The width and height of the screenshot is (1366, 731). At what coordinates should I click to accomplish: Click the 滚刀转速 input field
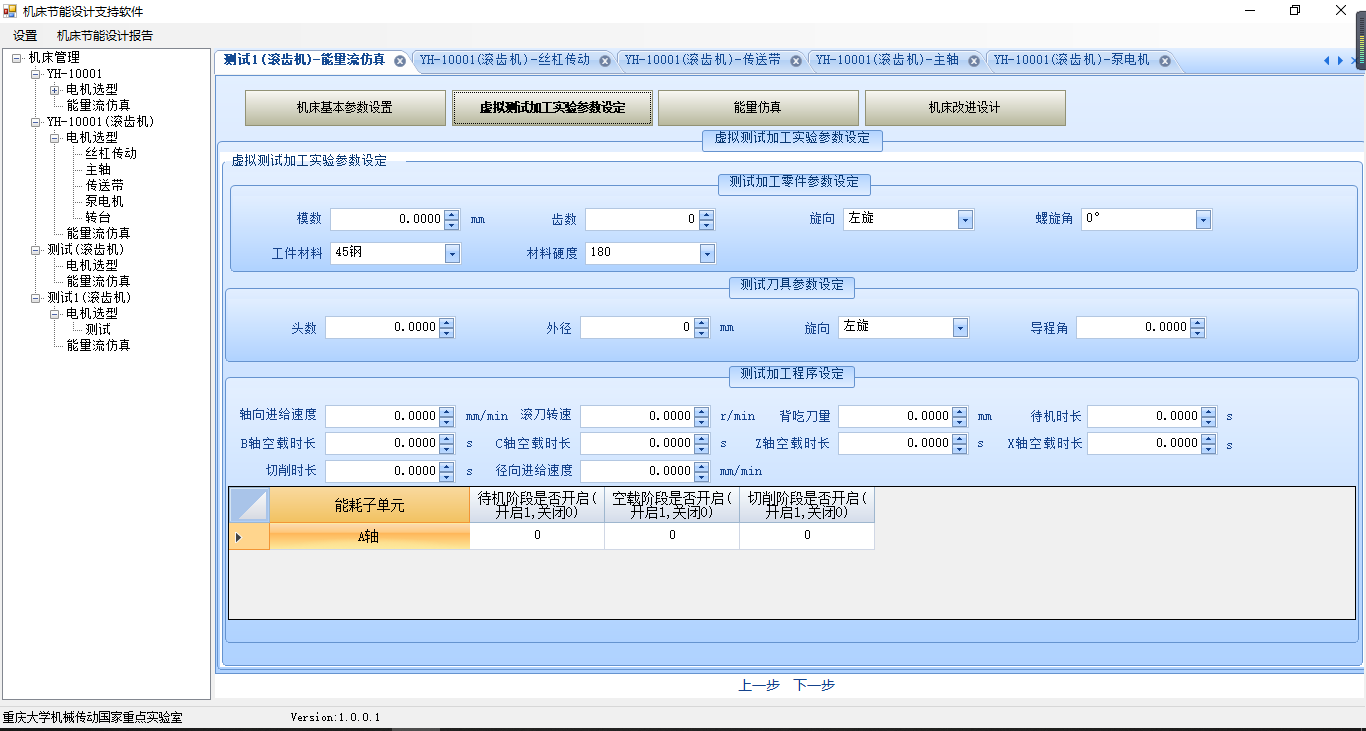[x=637, y=416]
